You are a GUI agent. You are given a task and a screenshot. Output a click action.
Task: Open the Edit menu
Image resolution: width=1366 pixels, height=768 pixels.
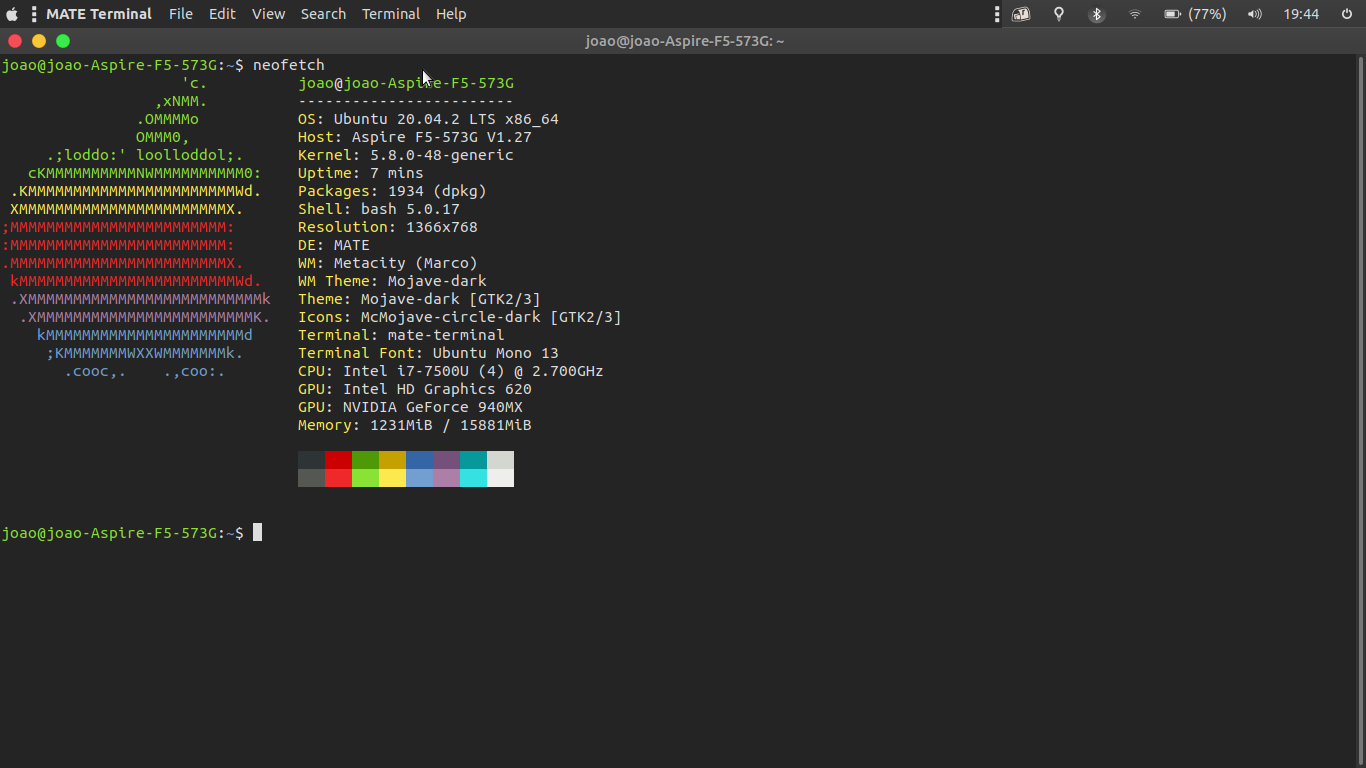[x=222, y=14]
